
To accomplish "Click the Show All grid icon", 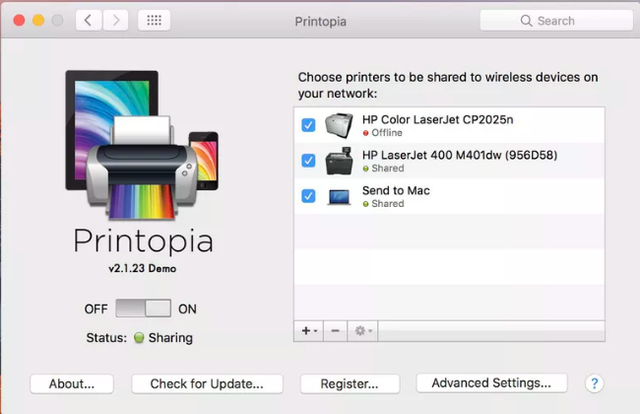I will click(153, 20).
